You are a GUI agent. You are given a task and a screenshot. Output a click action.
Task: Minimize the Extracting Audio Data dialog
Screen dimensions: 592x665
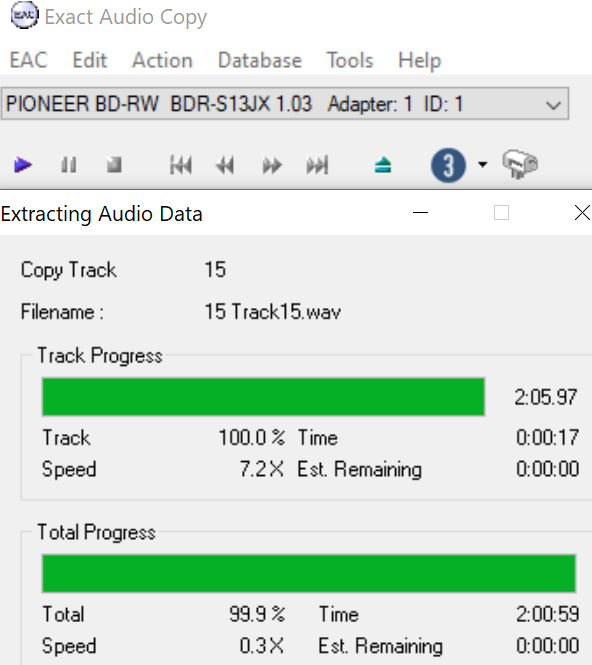[x=420, y=212]
